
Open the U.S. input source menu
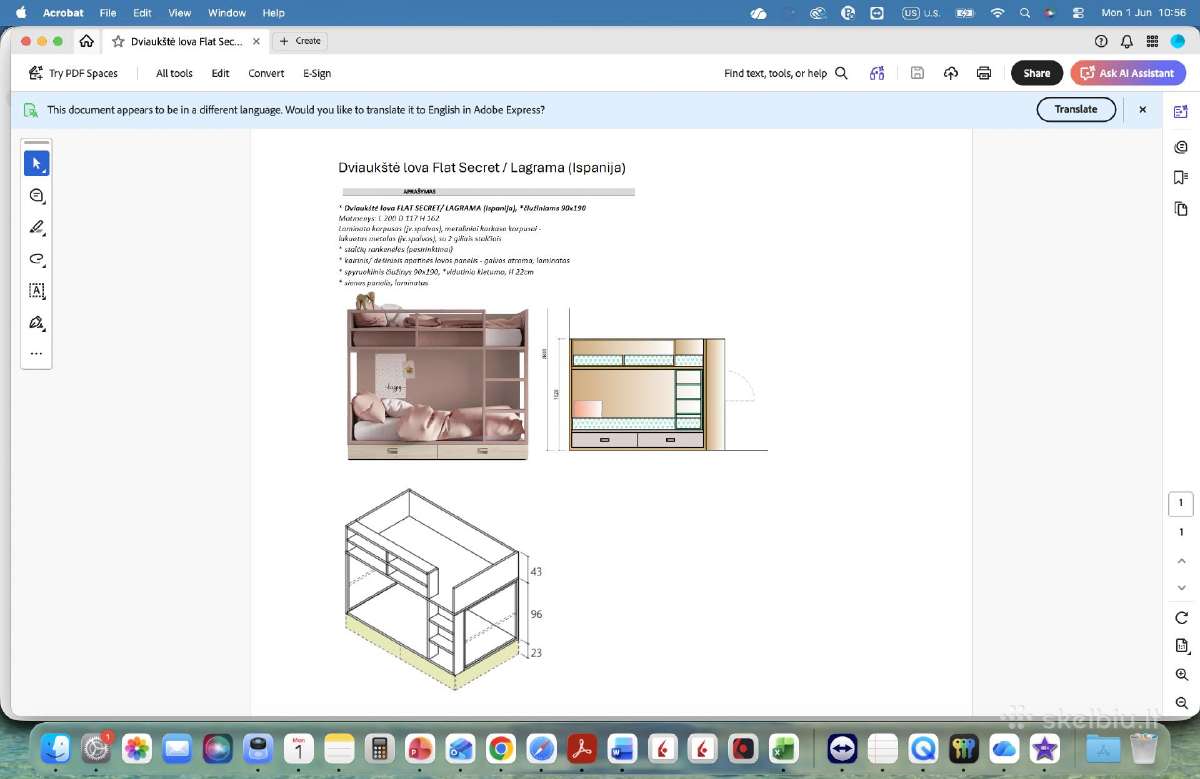(x=922, y=13)
